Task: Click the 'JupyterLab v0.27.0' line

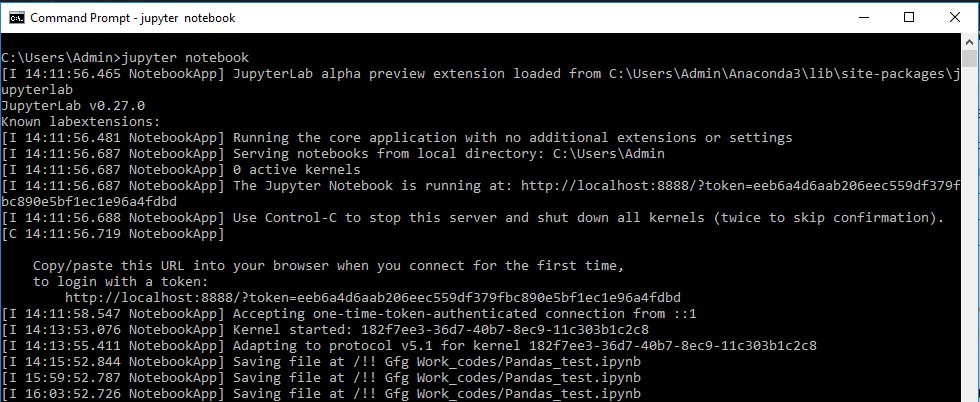Action: tap(74, 105)
